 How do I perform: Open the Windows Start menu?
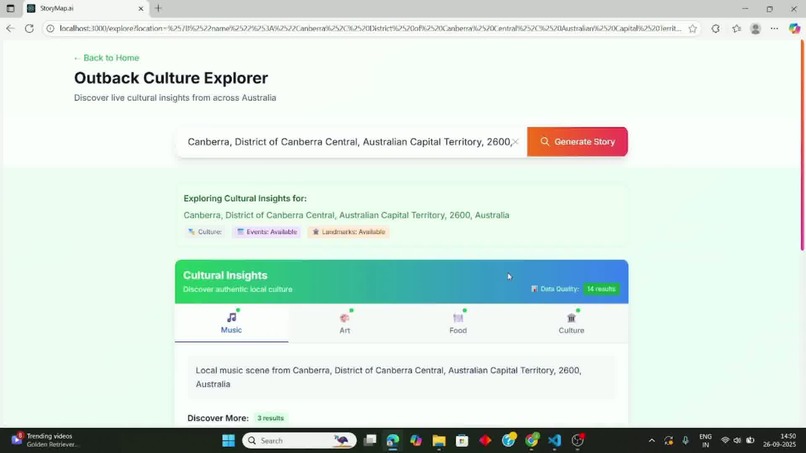tap(228, 441)
